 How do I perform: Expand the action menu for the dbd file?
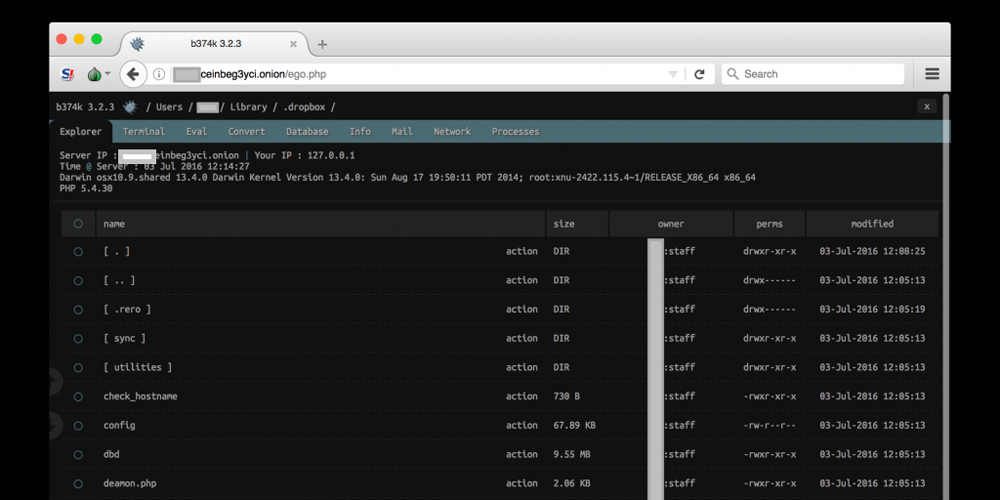click(x=521, y=454)
